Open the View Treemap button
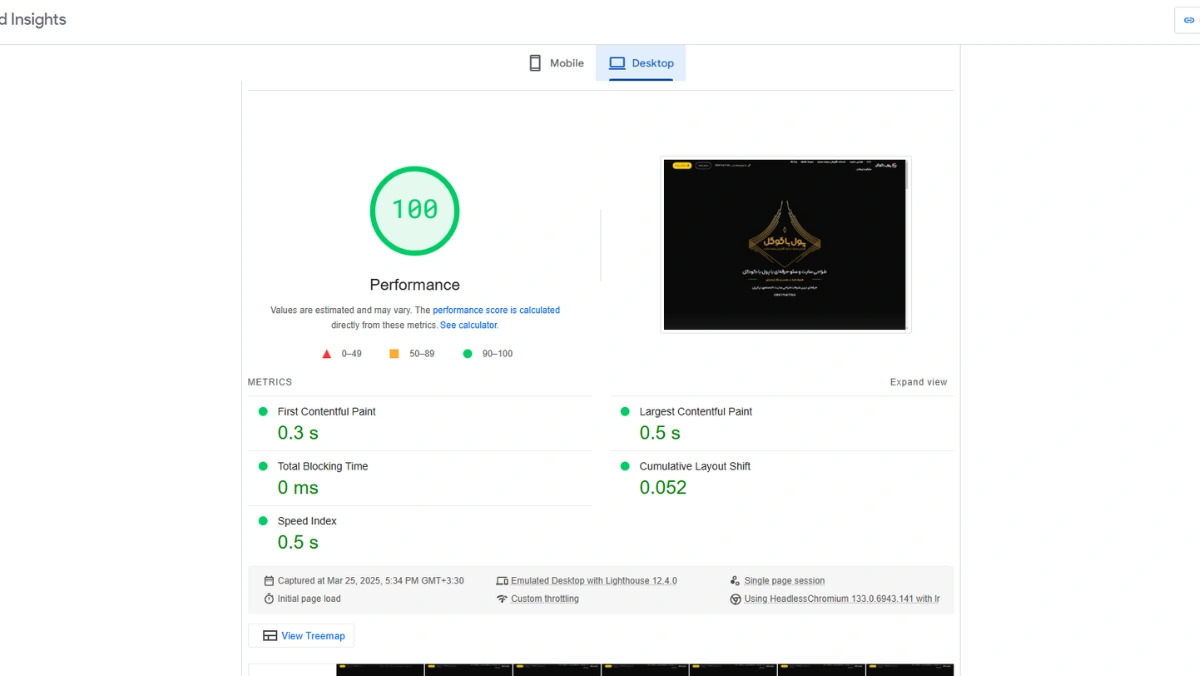1200x676 pixels. tap(301, 636)
